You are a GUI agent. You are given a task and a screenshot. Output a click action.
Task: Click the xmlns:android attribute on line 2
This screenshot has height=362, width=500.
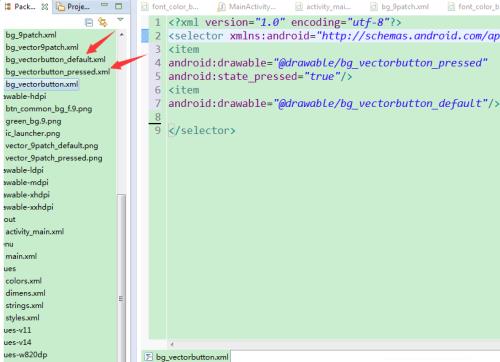click(x=271, y=36)
